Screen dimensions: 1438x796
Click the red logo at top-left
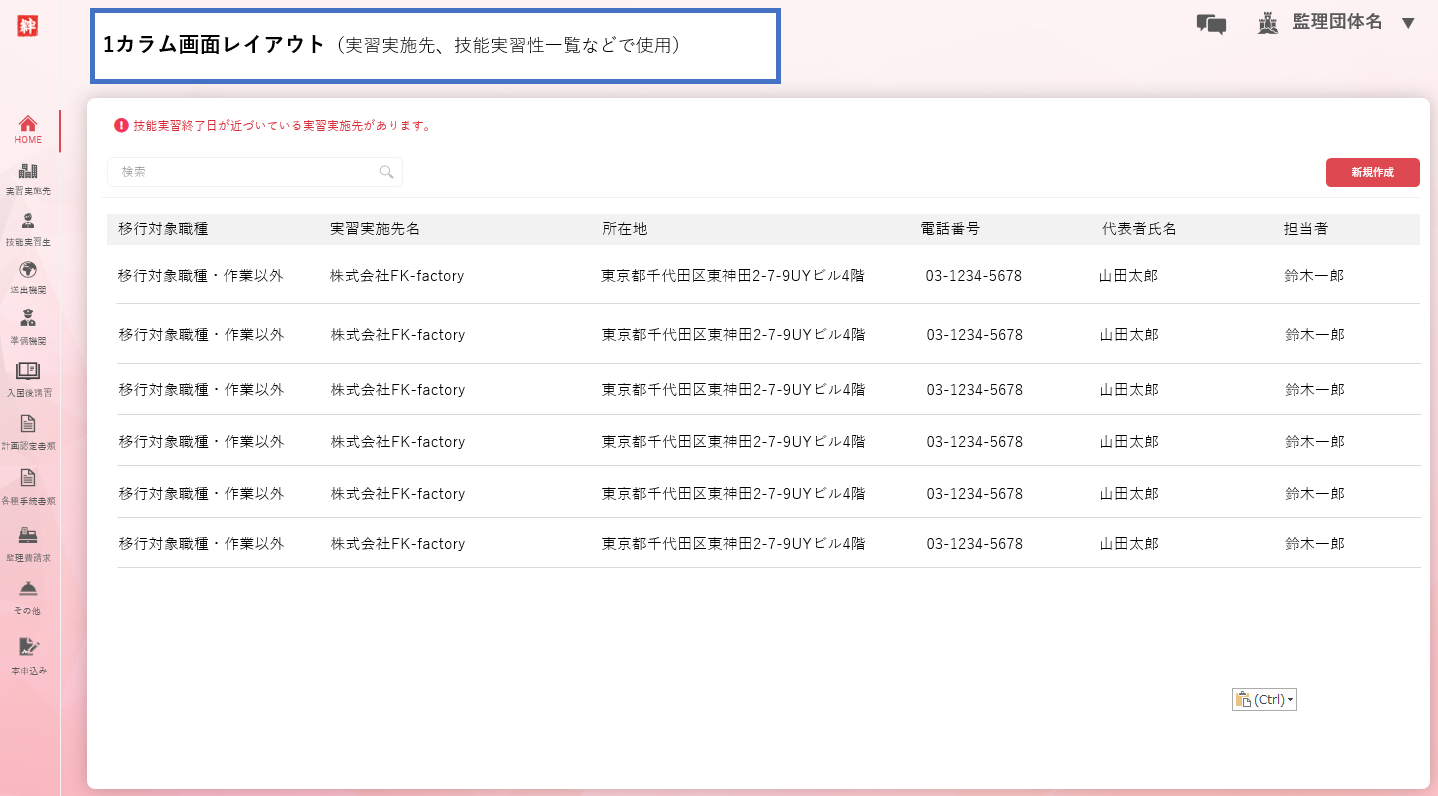pyautogui.click(x=28, y=25)
